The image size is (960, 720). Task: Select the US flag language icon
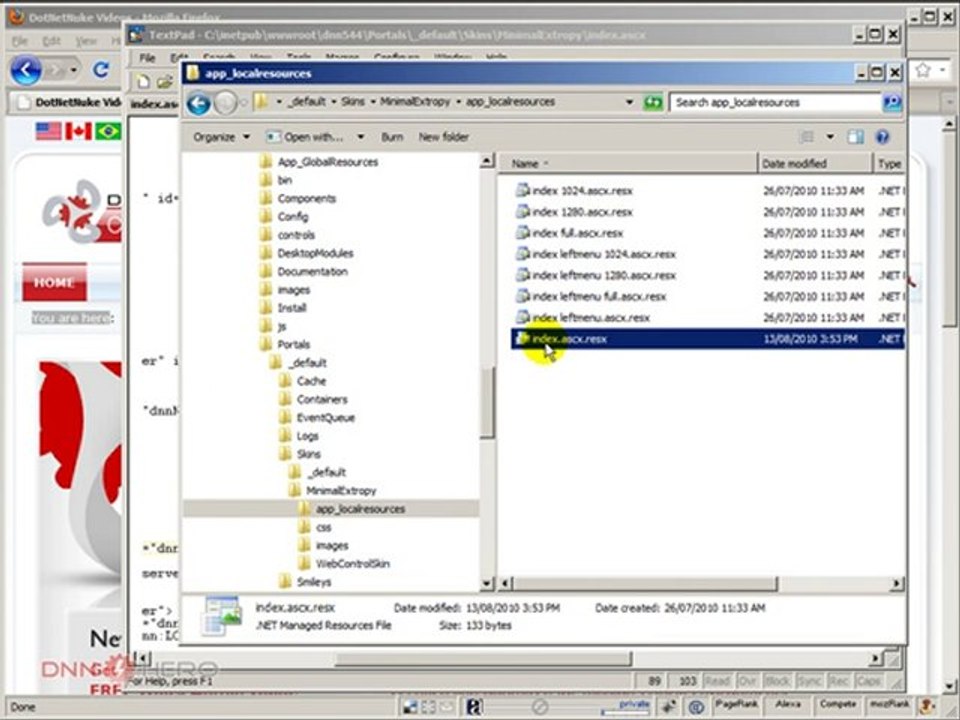pyautogui.click(x=48, y=131)
